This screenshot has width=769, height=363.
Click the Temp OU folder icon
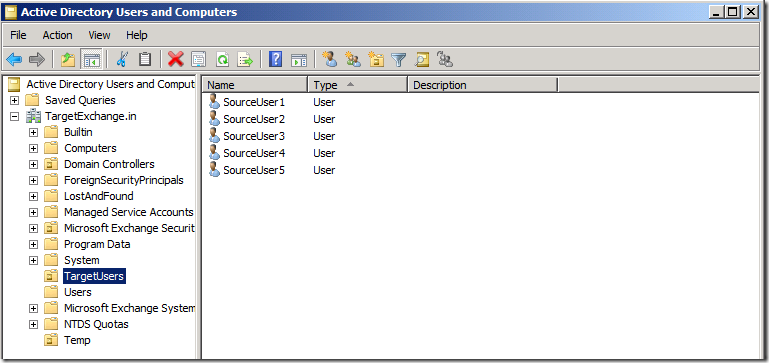(x=51, y=340)
